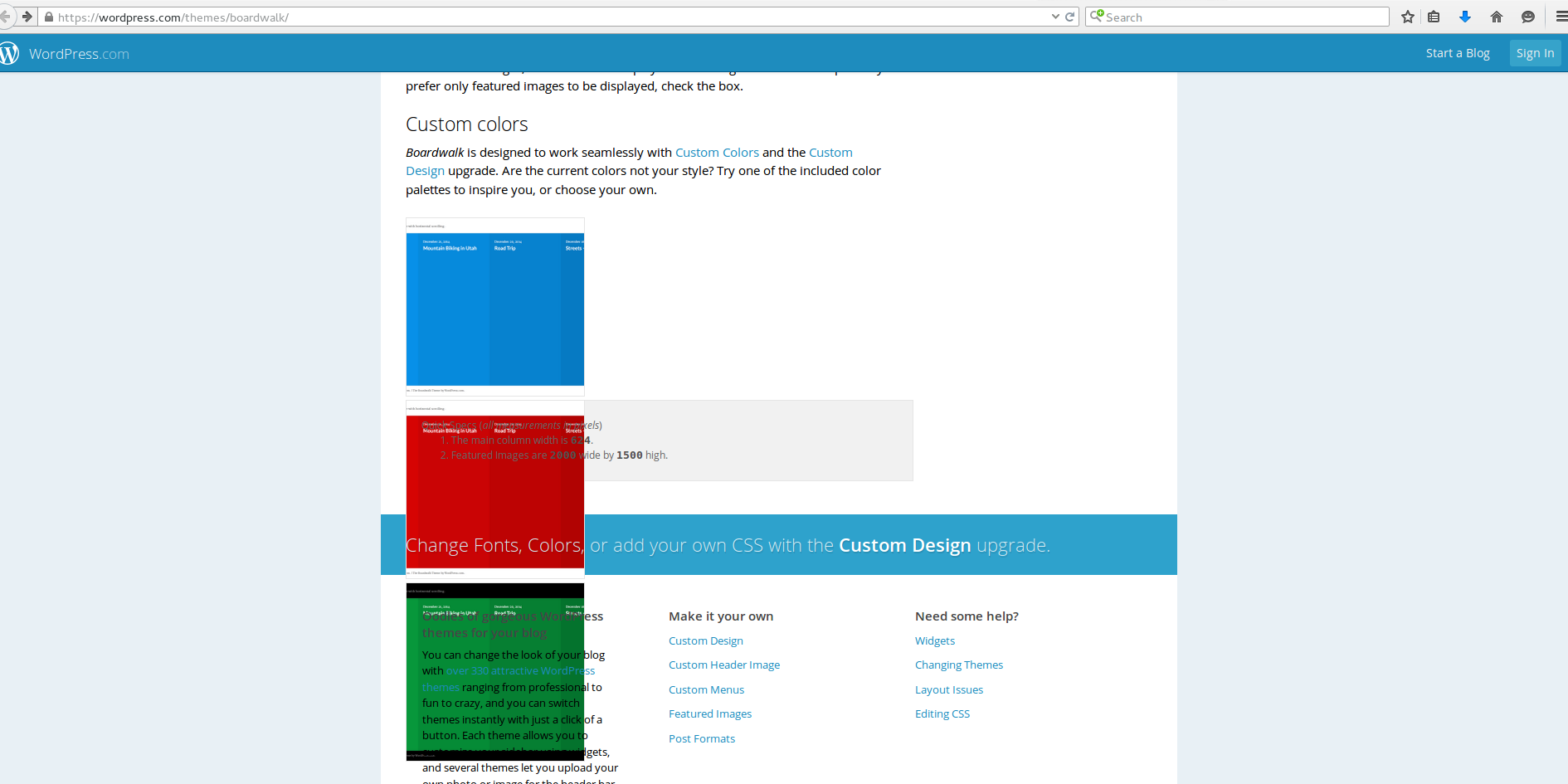The image size is (1568, 784).
Task: Open the red color palette thumbnail
Action: tap(495, 489)
